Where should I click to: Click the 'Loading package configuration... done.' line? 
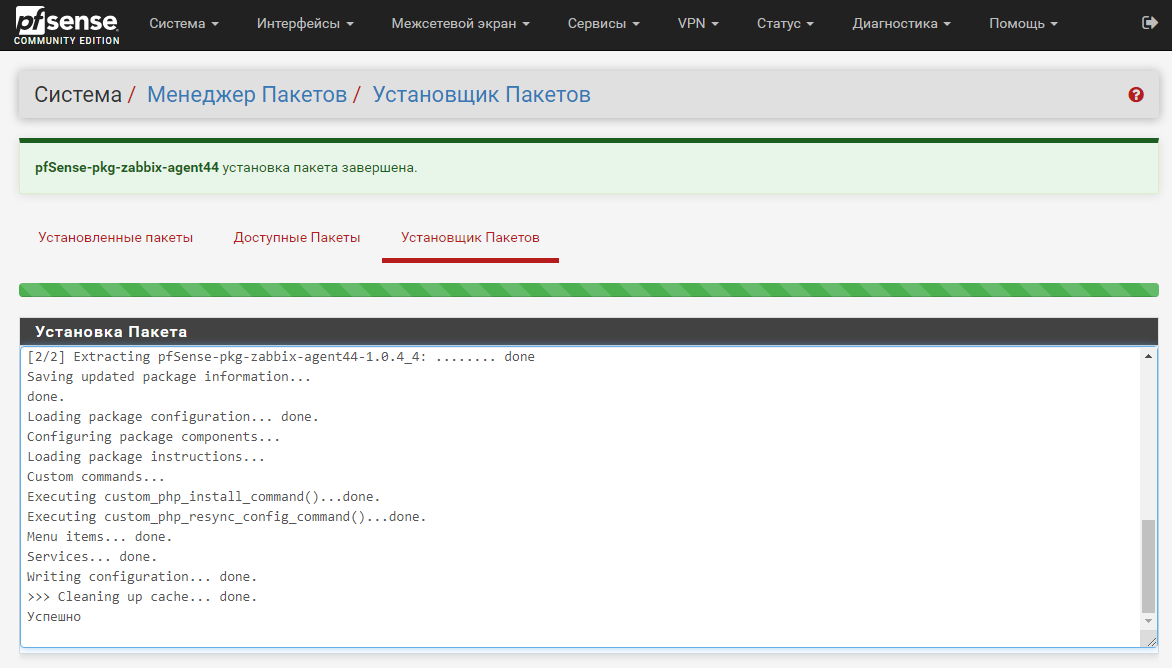(x=173, y=417)
